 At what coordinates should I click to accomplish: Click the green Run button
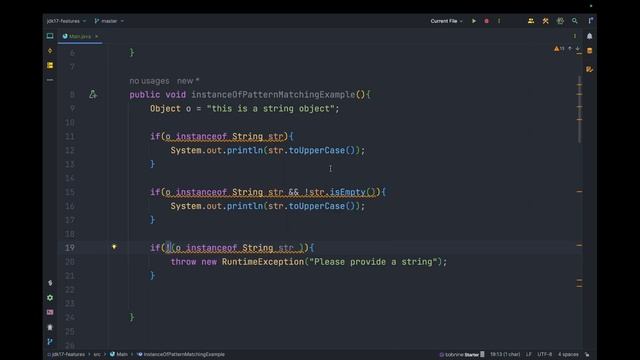[474, 21]
